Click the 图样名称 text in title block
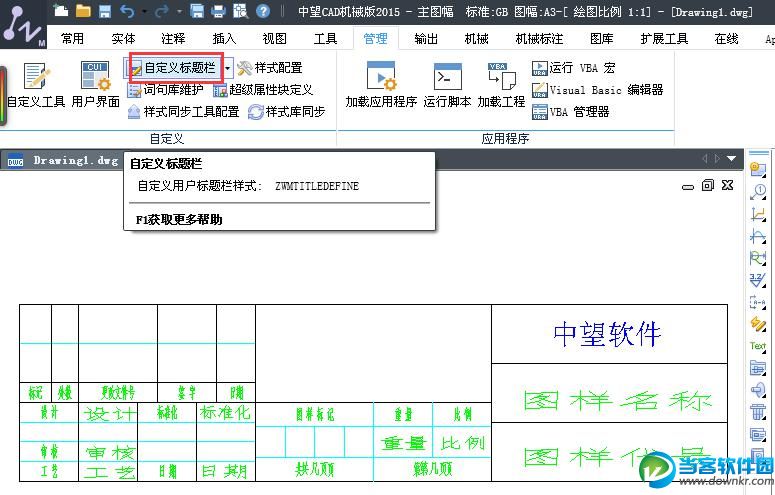 tap(617, 401)
